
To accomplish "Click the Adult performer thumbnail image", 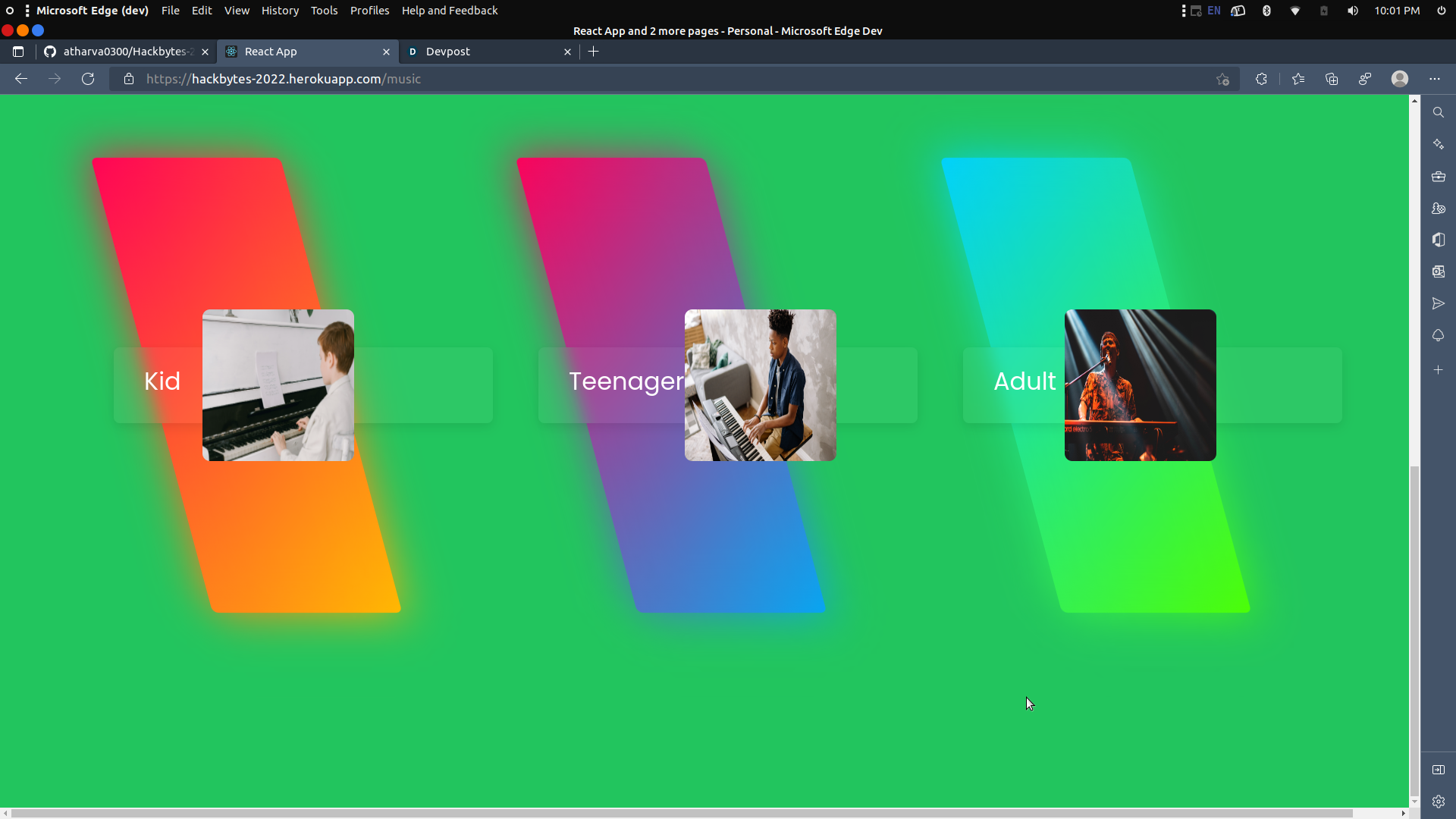I will pos(1140,385).
